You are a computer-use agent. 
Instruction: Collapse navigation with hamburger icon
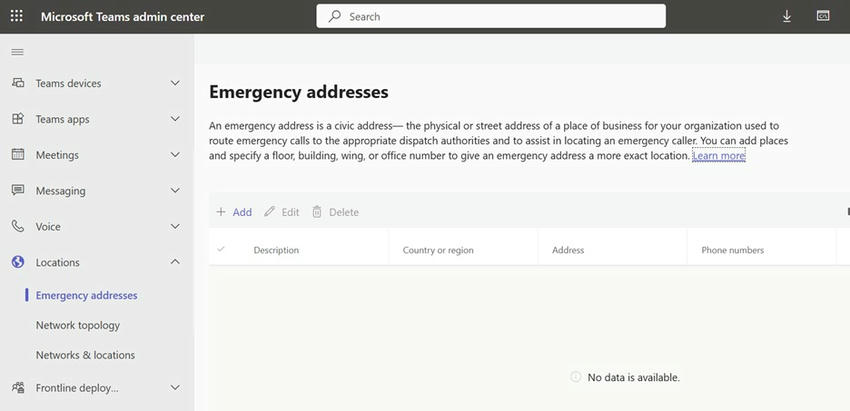point(17,52)
